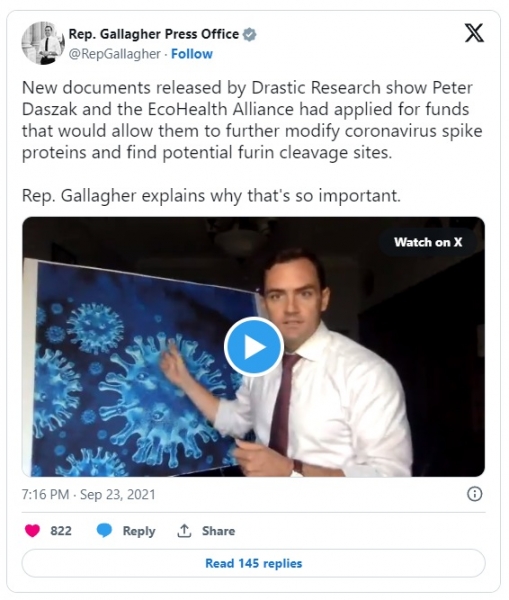Click the reply speech bubble icon

(x=104, y=531)
